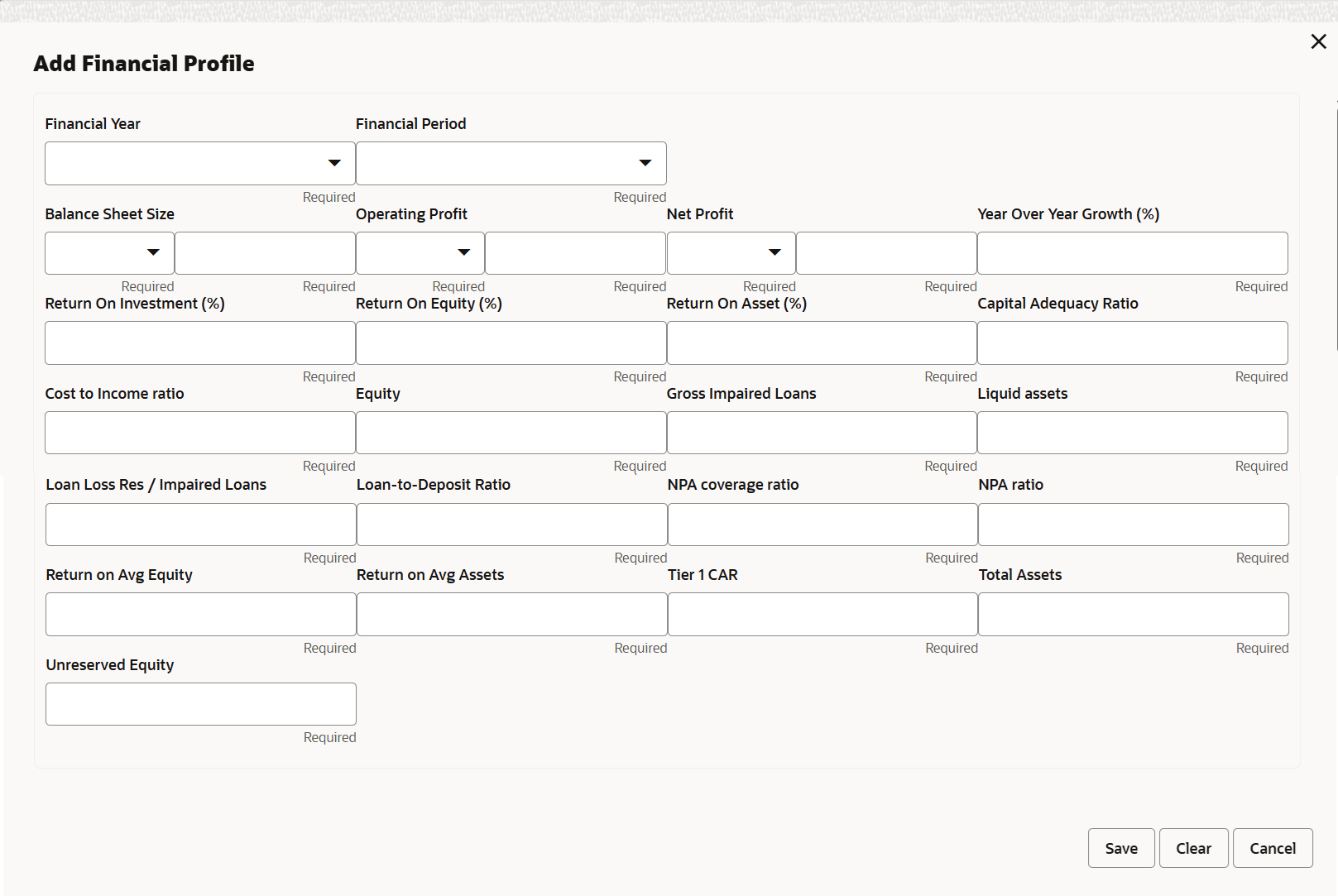
Task: Click the Save button
Action: (x=1120, y=848)
